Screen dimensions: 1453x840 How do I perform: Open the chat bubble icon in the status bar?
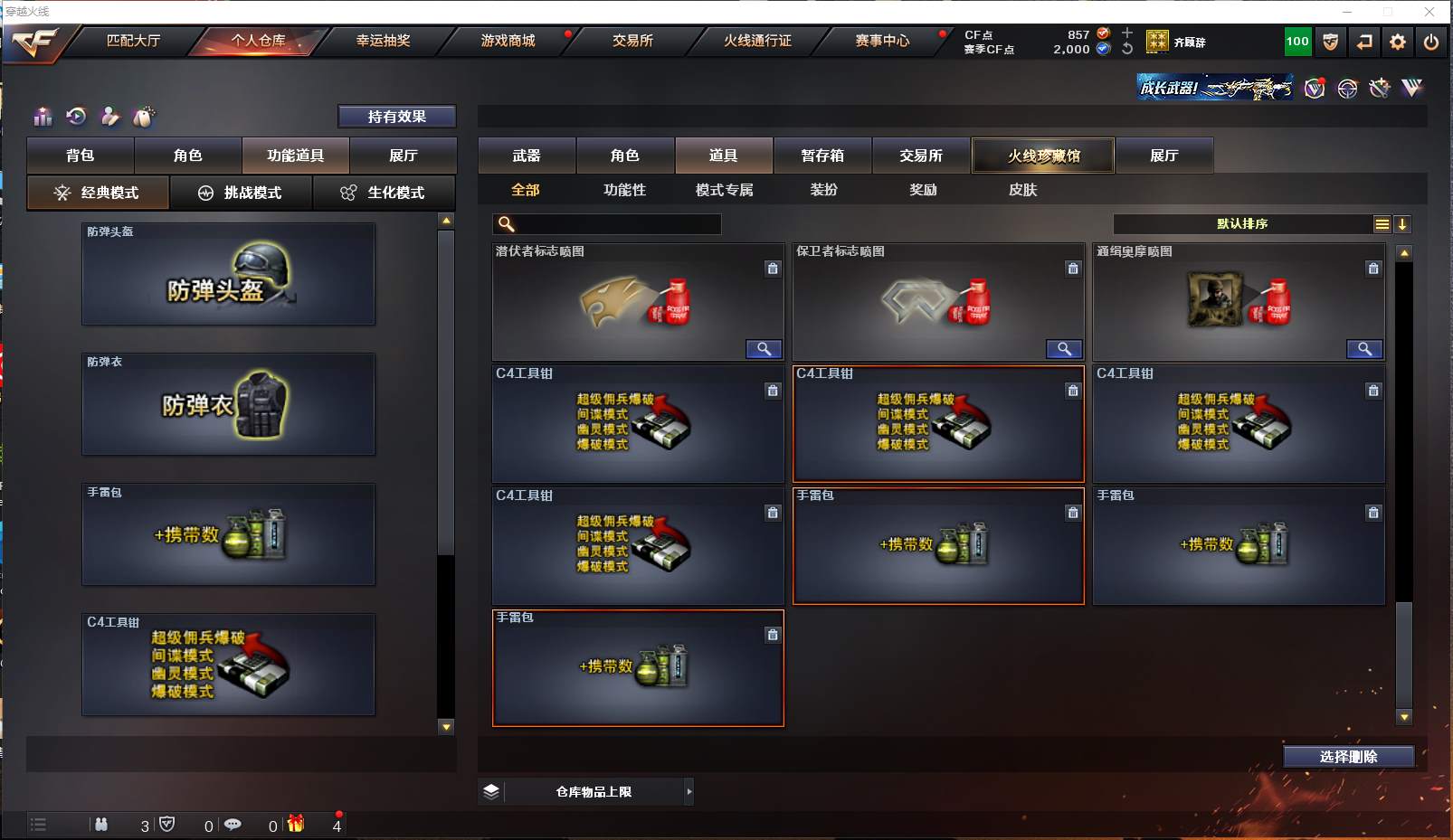[x=233, y=825]
